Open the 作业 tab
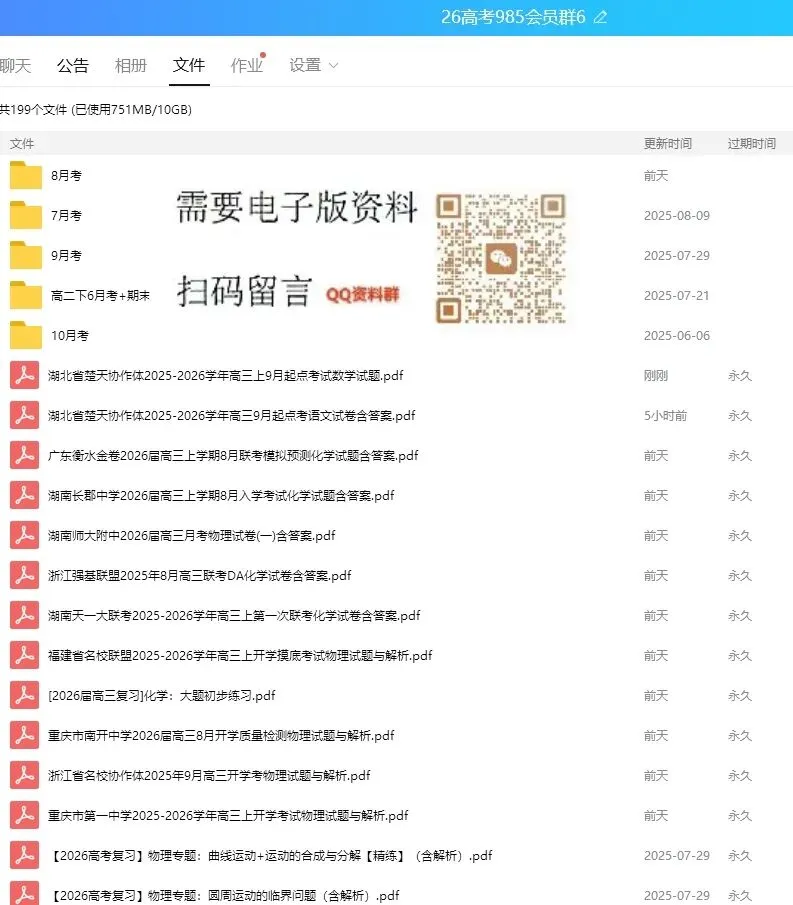This screenshot has height=905, width=793. click(x=247, y=65)
